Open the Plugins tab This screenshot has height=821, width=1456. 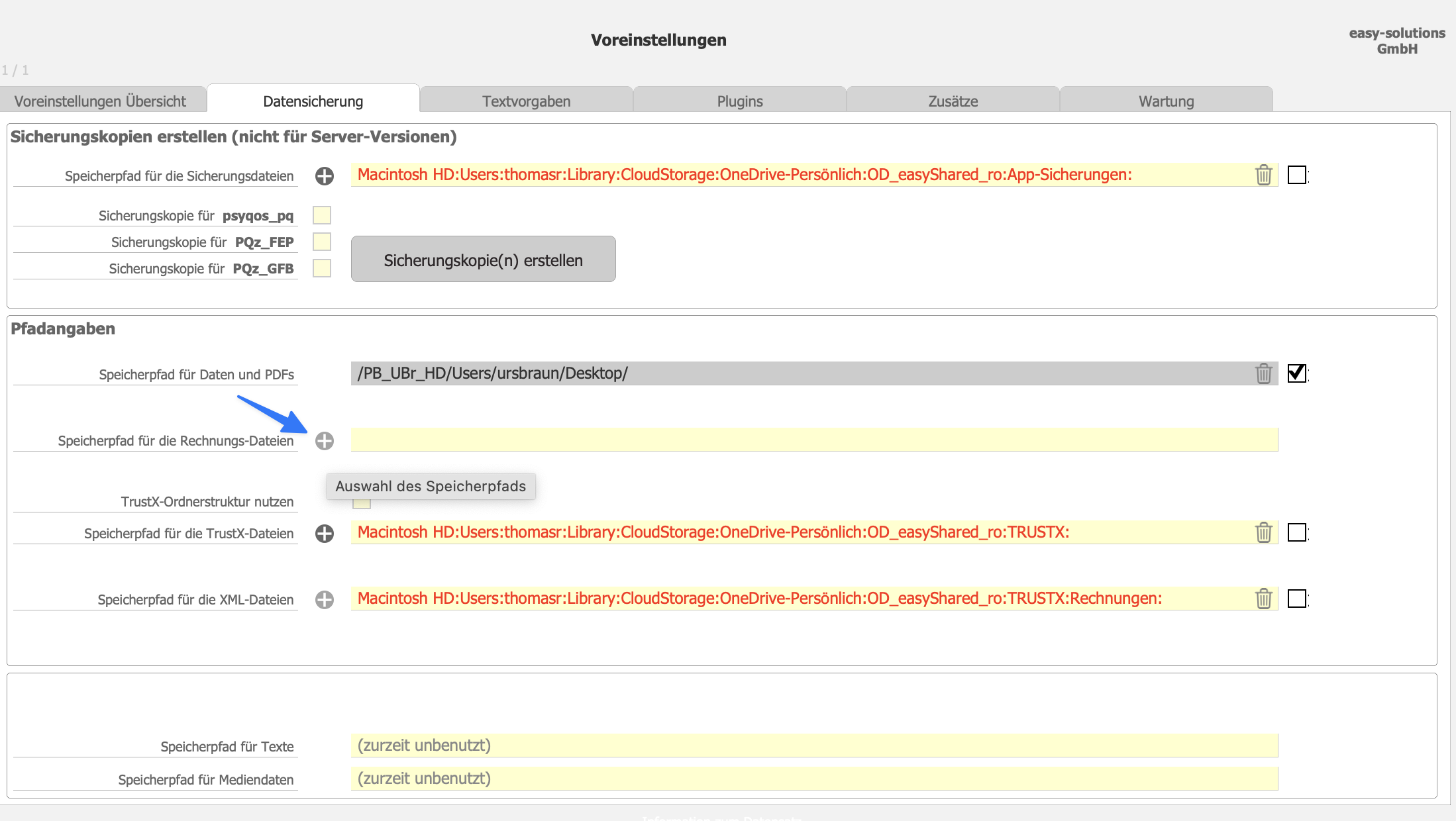click(x=740, y=100)
